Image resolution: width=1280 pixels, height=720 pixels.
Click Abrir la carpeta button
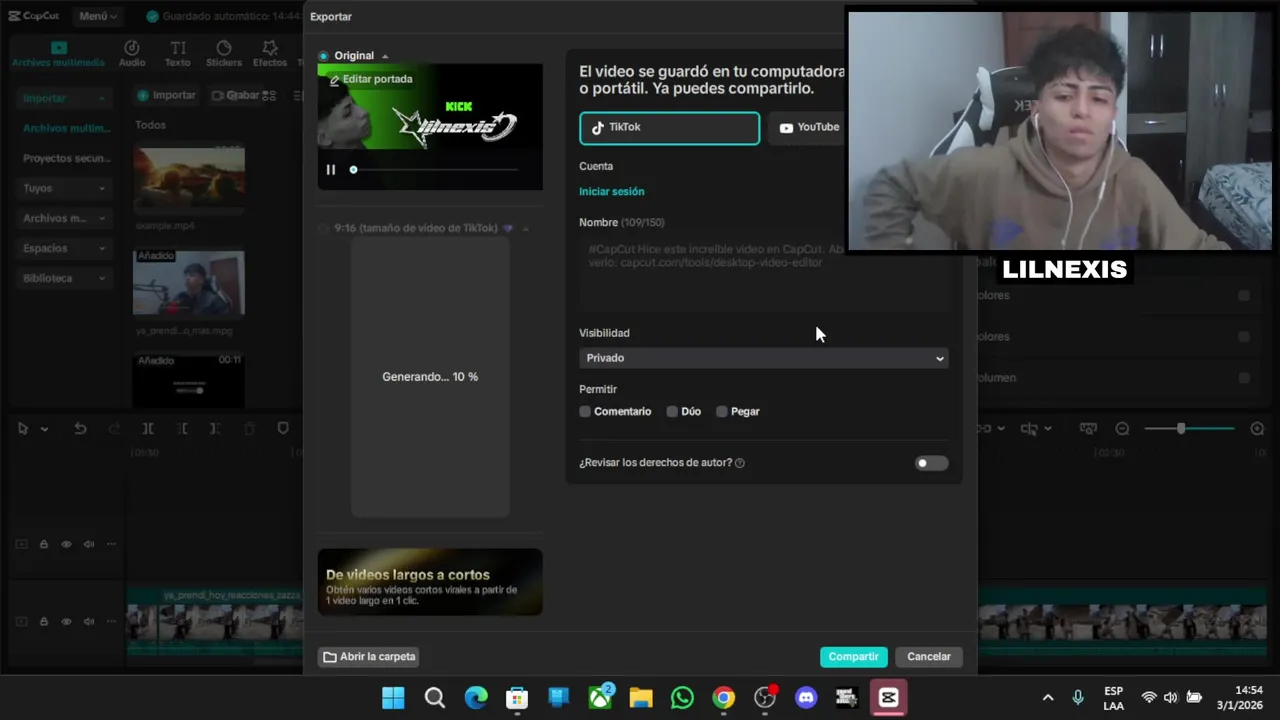369,657
